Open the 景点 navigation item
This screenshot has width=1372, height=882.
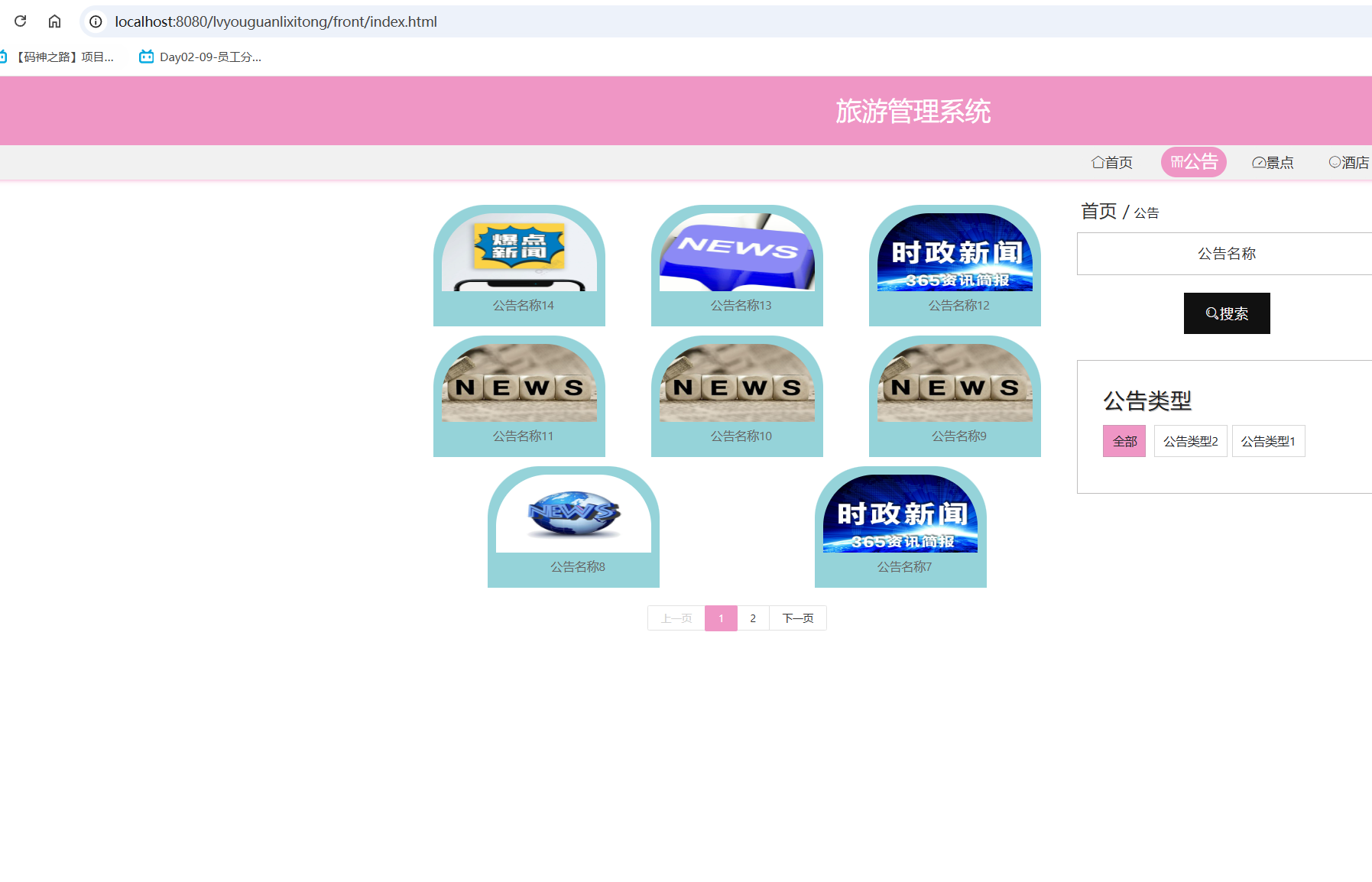1273,162
